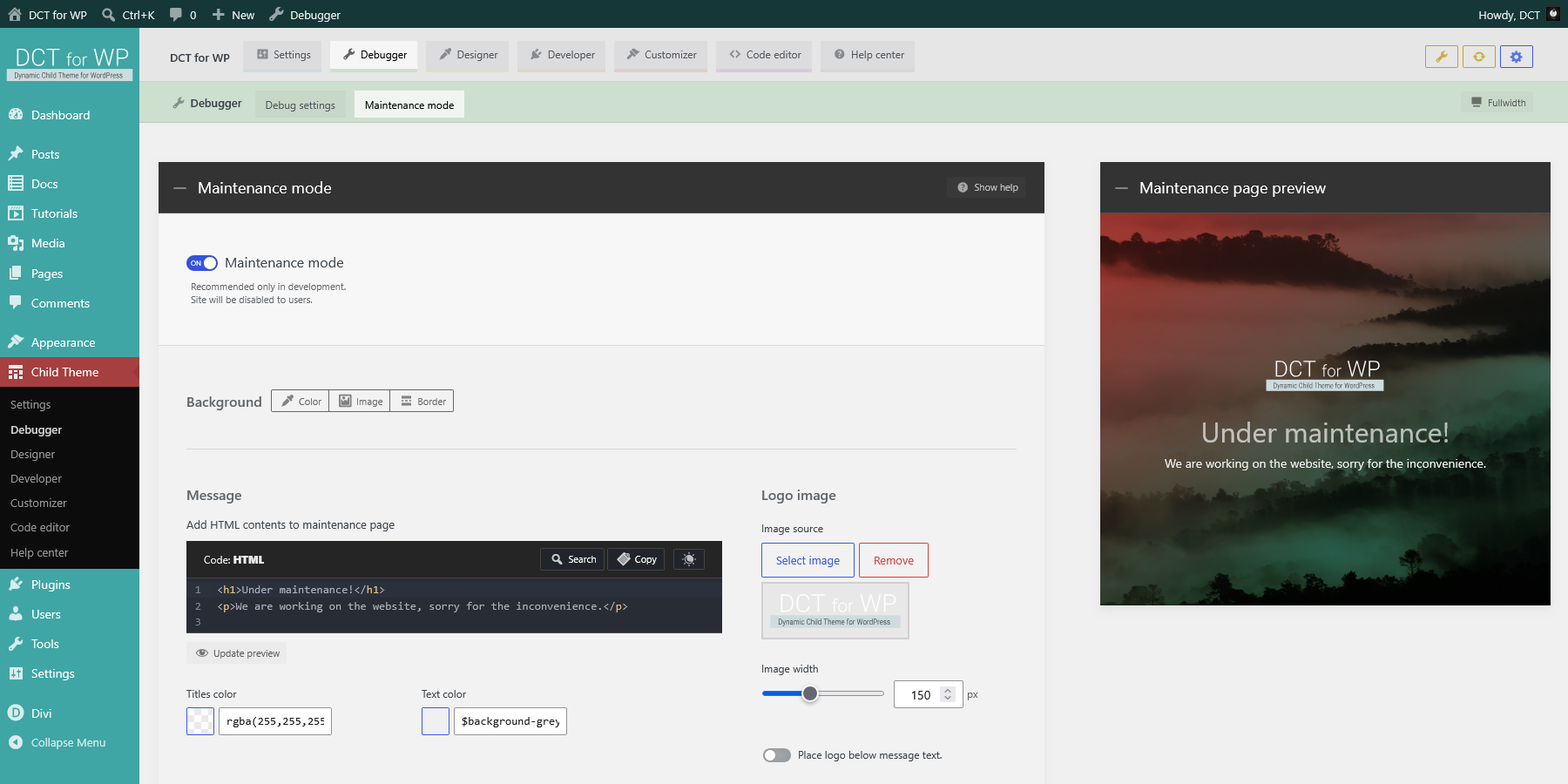This screenshot has width=1568, height=784.
Task: Click the Titles color swatch
Action: click(x=200, y=721)
